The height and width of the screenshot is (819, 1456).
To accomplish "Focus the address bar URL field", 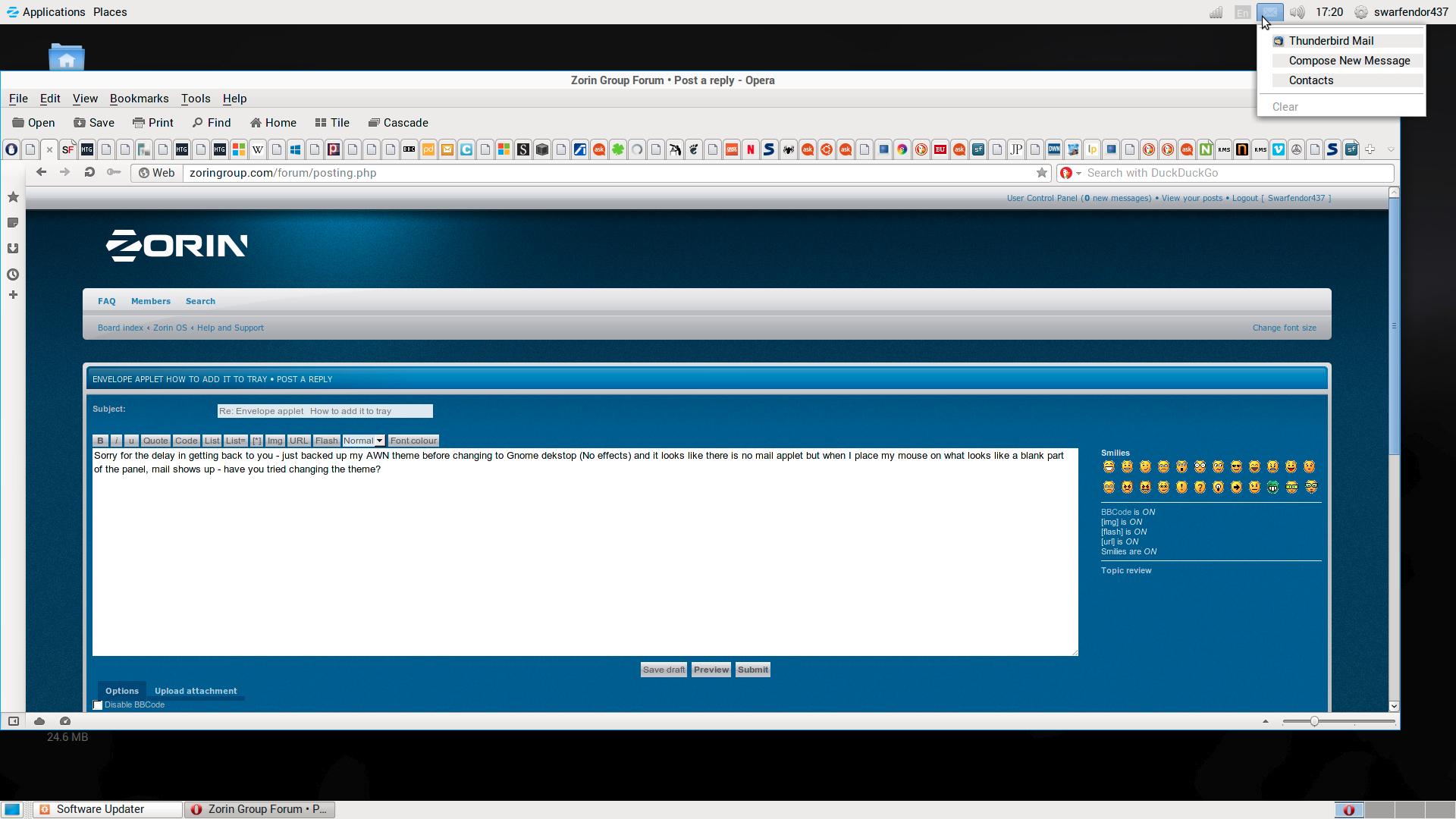I will [x=607, y=173].
